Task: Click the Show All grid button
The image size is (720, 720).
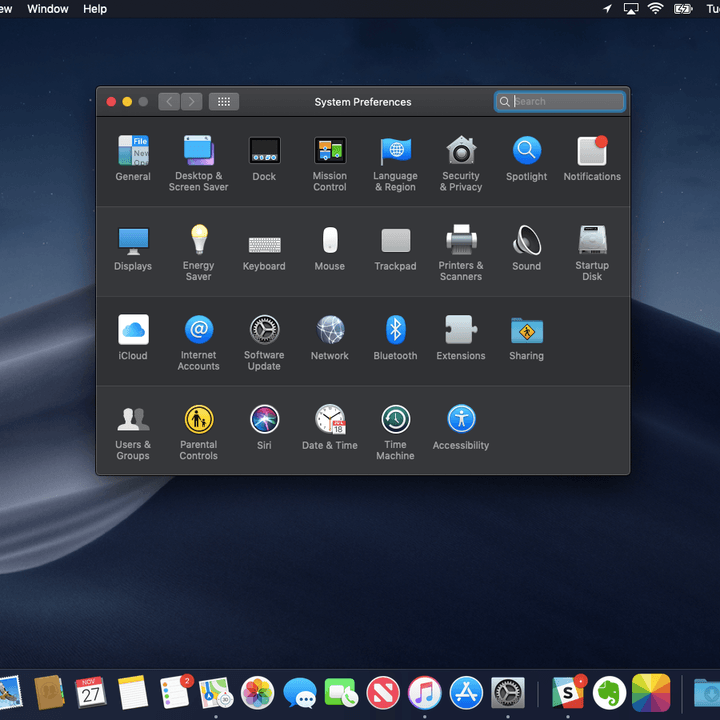Action: 224,101
